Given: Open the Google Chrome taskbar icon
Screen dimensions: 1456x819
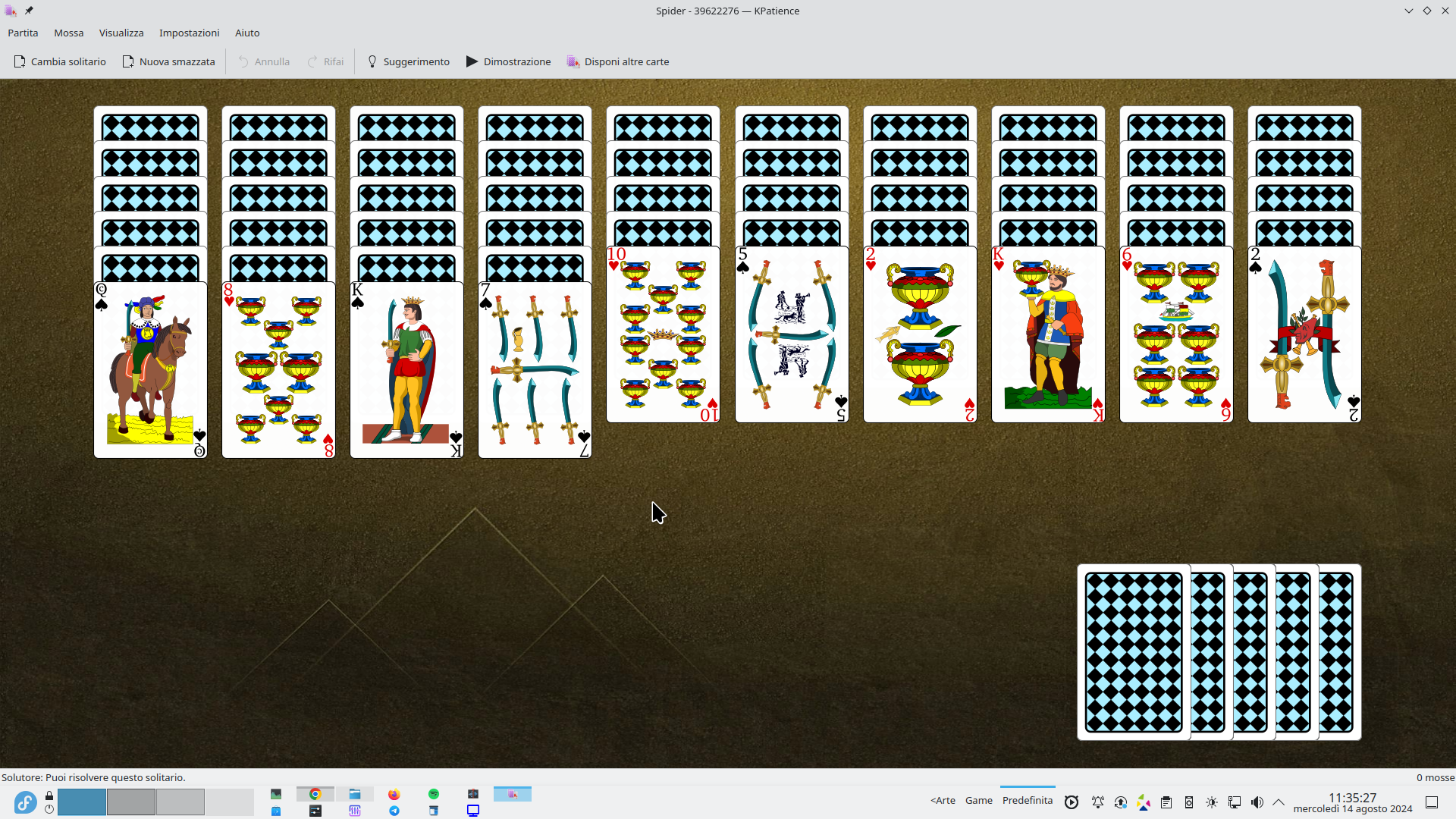Looking at the screenshot, I should point(315,794).
